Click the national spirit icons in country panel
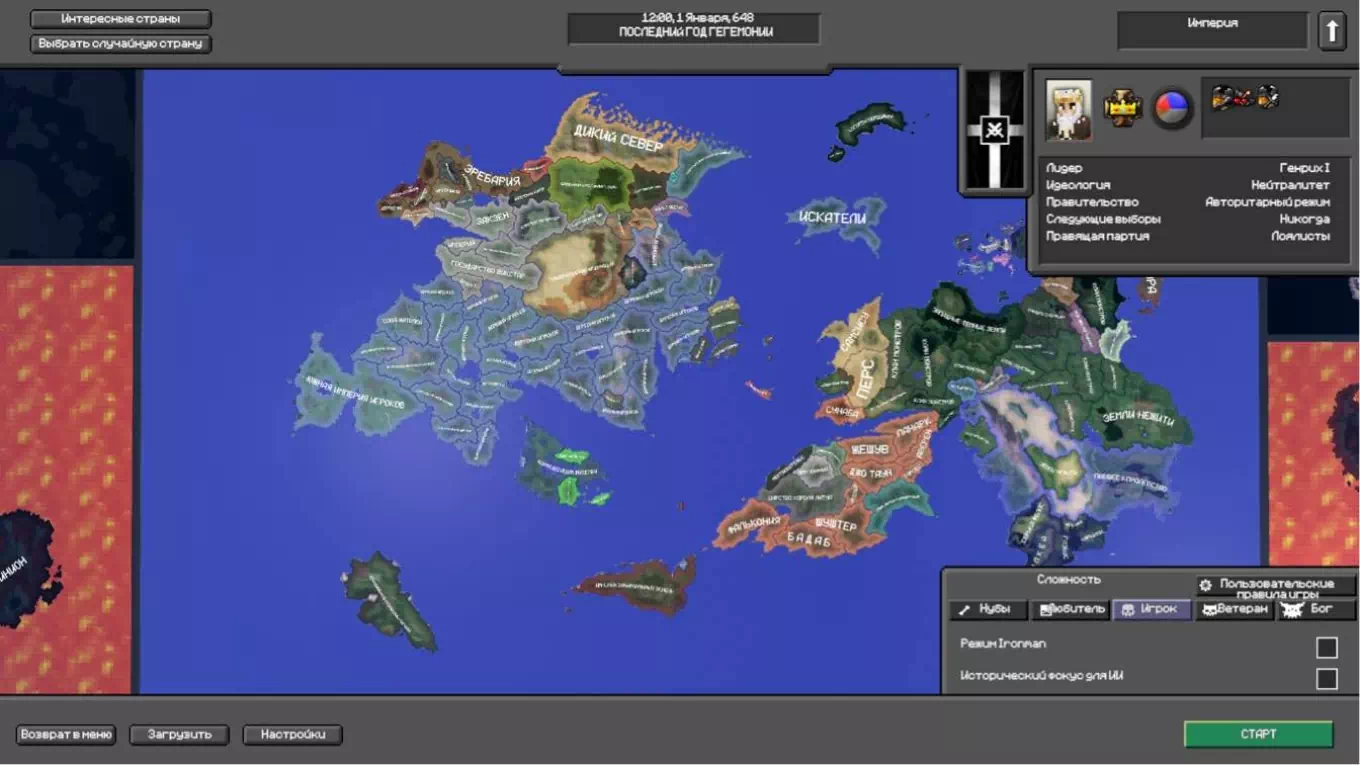Image resolution: width=1360 pixels, height=765 pixels. 1245,98
